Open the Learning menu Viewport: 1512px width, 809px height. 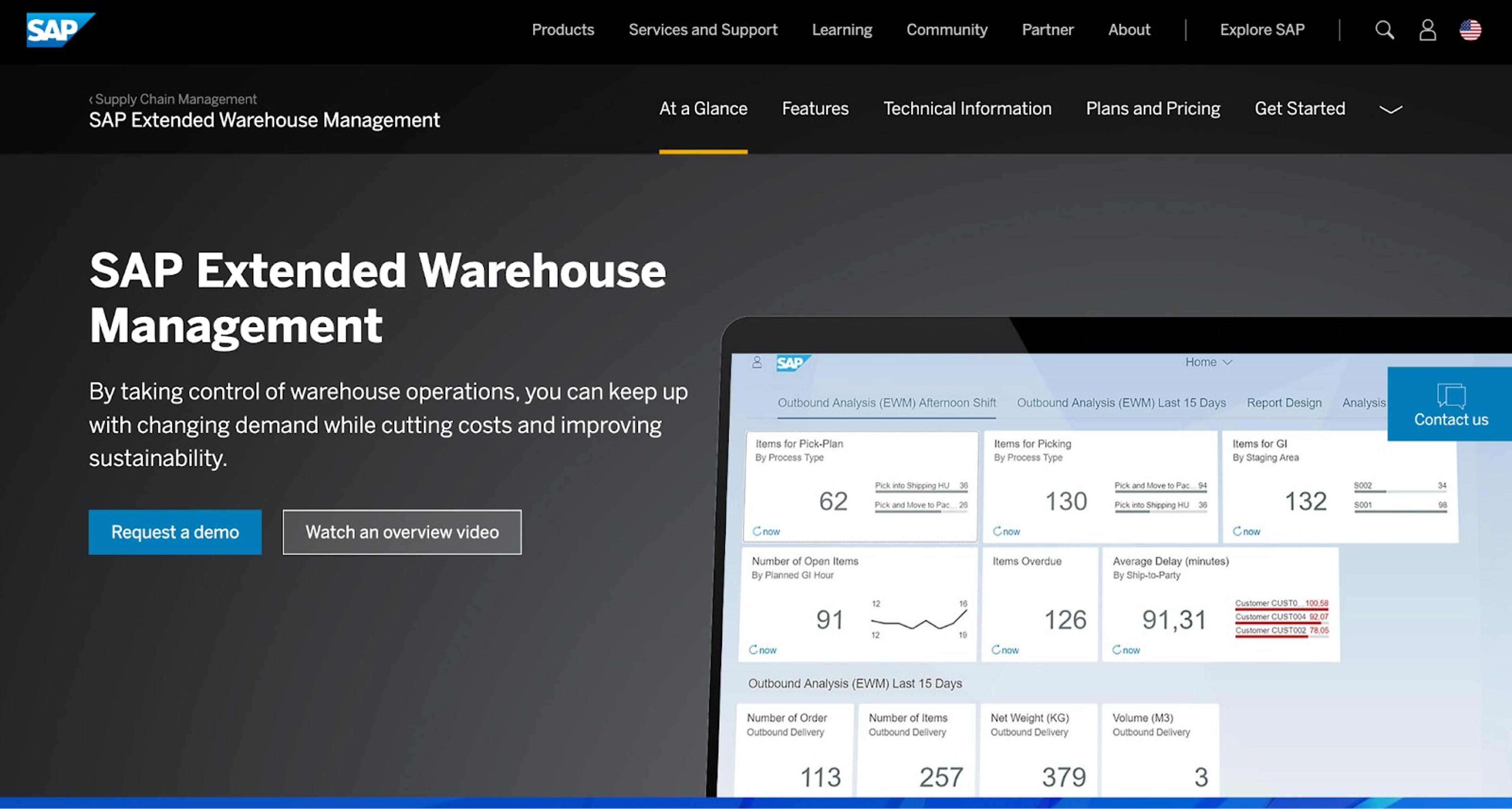[x=842, y=30]
